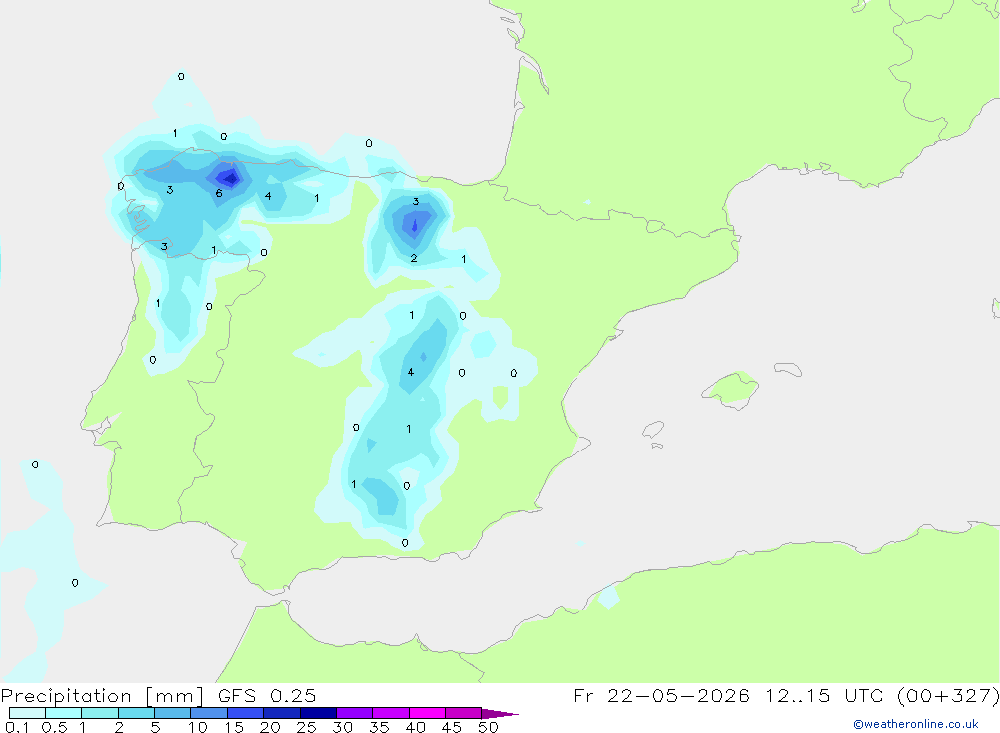Click the '40' legend scale label
The width and height of the screenshot is (1000, 733).
[415, 727]
